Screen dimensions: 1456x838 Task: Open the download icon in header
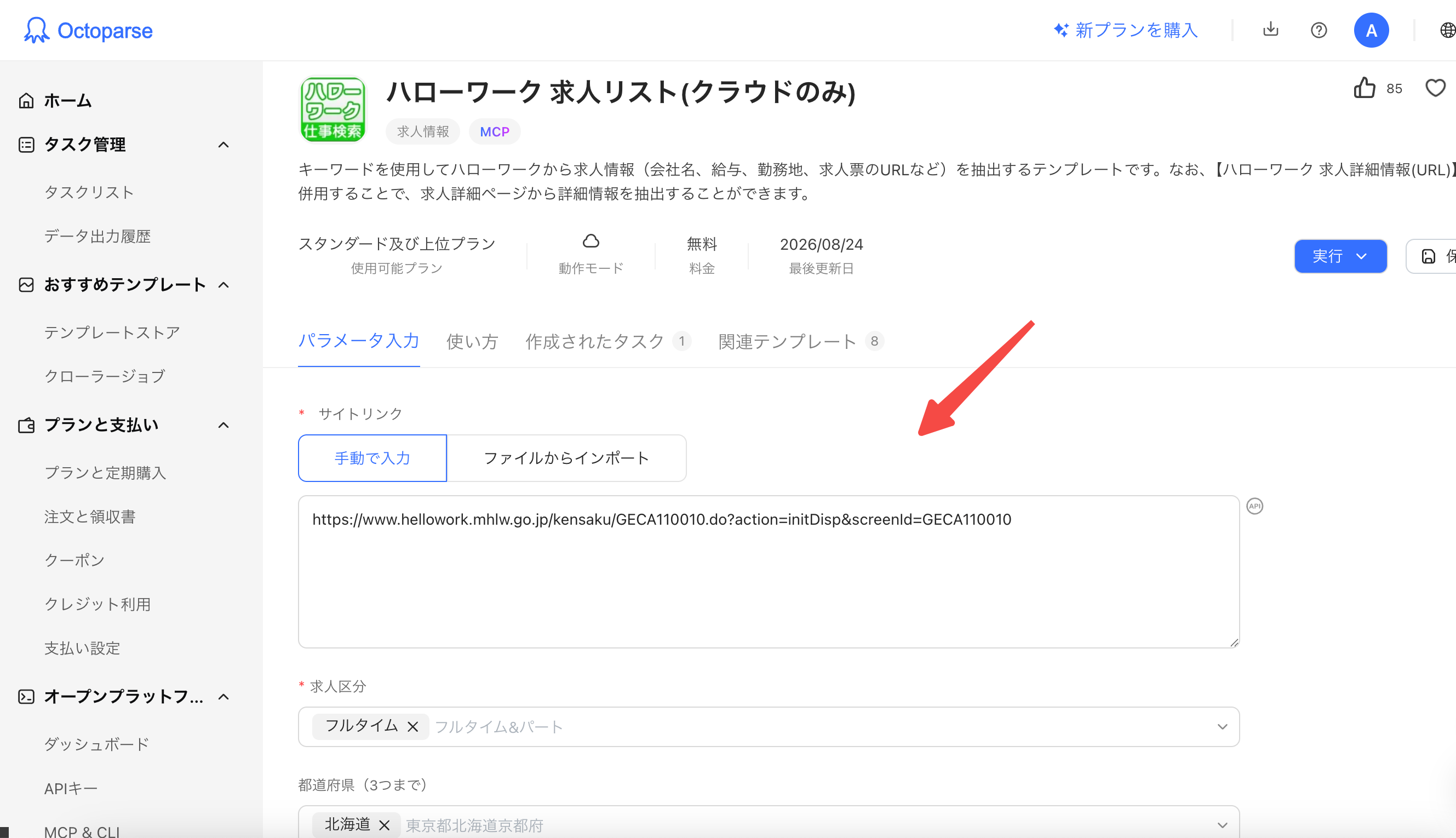click(1271, 30)
